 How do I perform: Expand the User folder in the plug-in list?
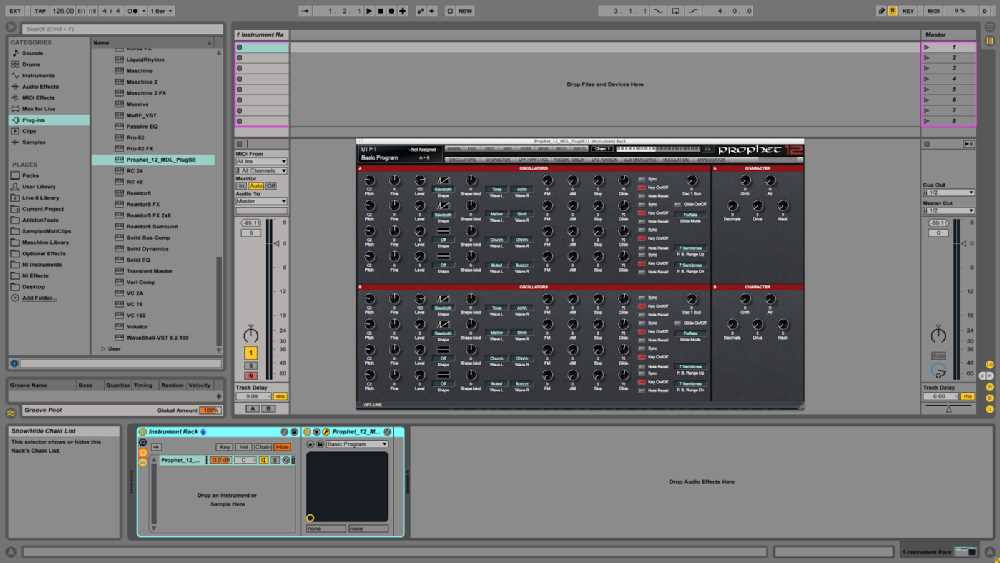tap(103, 349)
